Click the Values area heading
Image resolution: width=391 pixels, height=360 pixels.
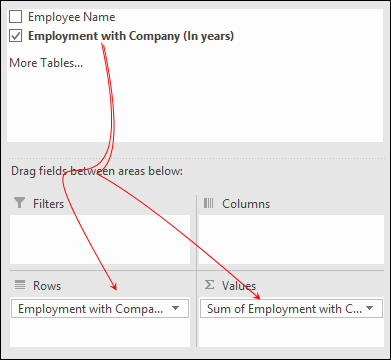[239, 286]
